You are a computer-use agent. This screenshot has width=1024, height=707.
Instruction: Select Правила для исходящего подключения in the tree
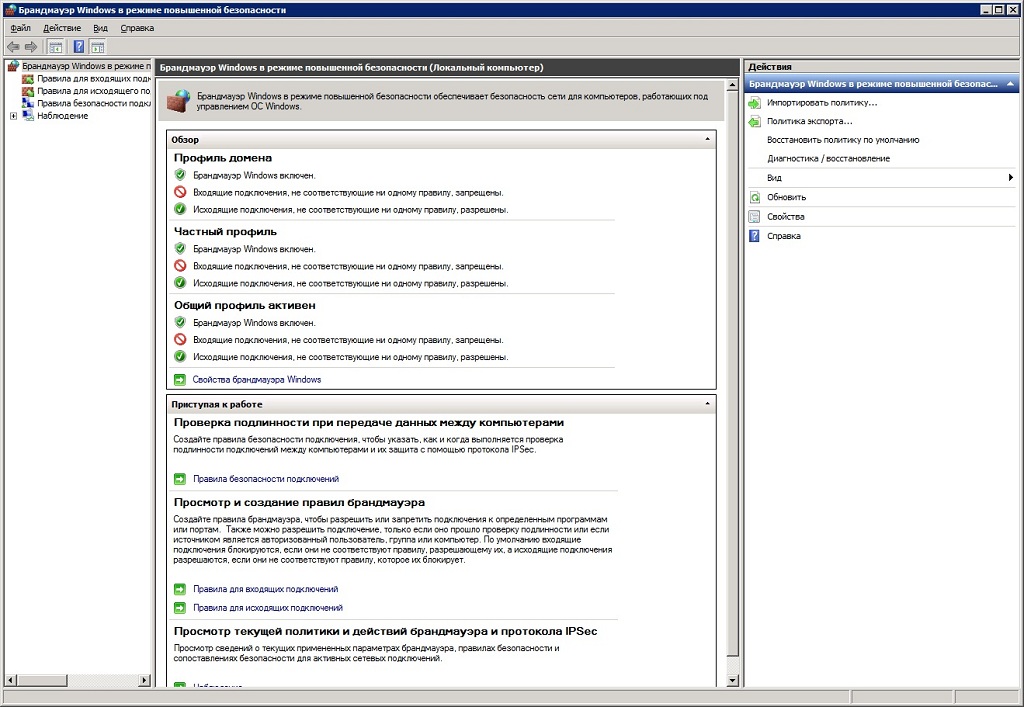pyautogui.click(x=93, y=91)
